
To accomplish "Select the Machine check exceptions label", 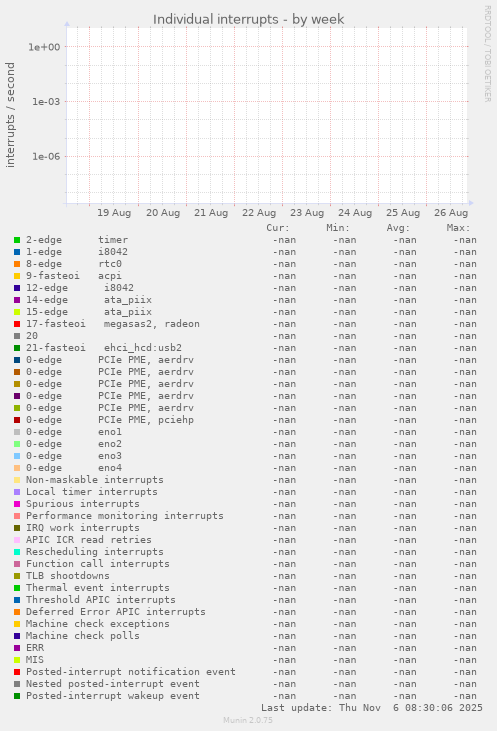I will click(x=98, y=624).
